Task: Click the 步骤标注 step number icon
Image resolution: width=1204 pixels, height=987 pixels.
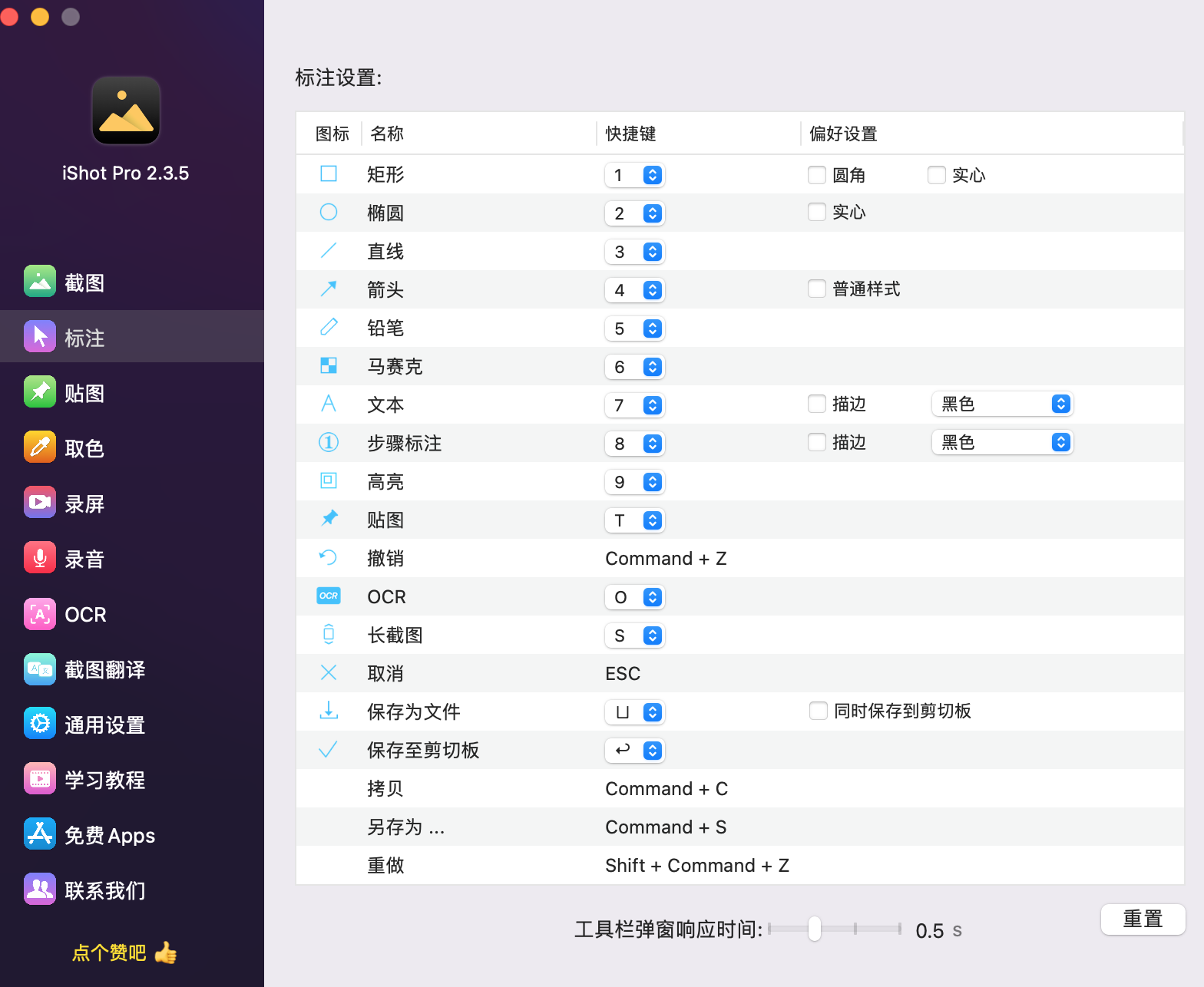Action: click(329, 442)
